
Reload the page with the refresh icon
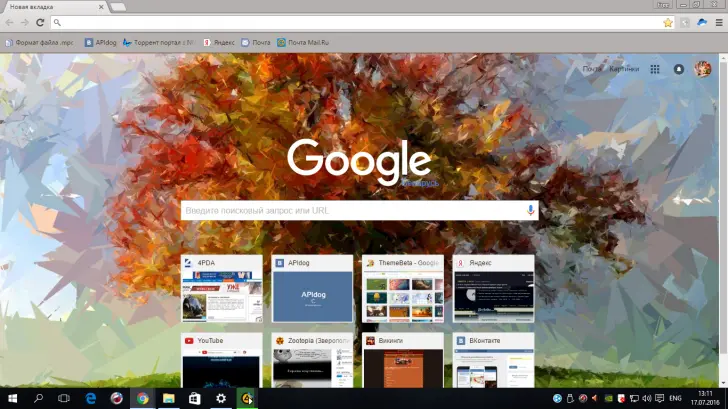click(x=40, y=22)
